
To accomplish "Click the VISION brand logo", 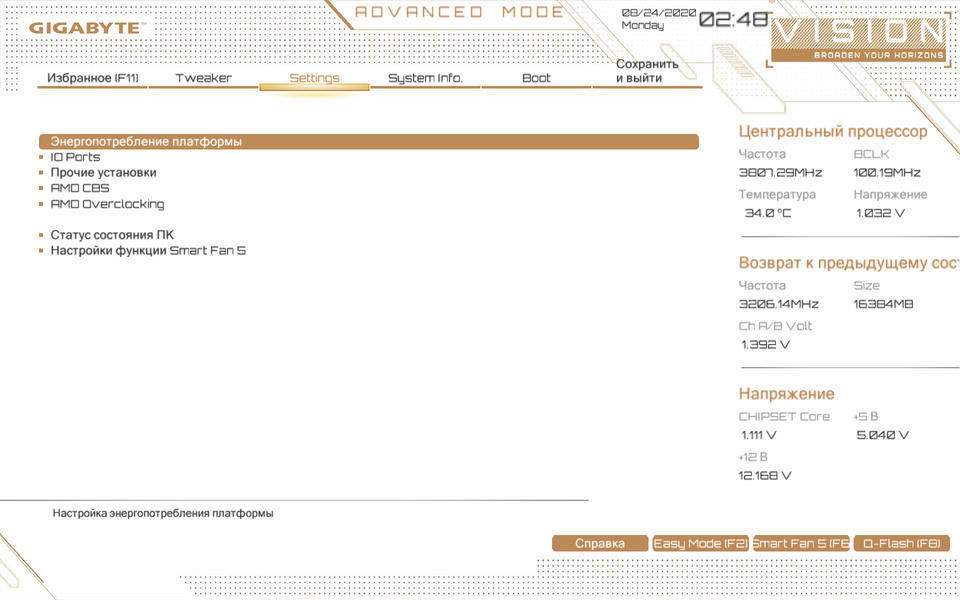I will click(x=858, y=39).
